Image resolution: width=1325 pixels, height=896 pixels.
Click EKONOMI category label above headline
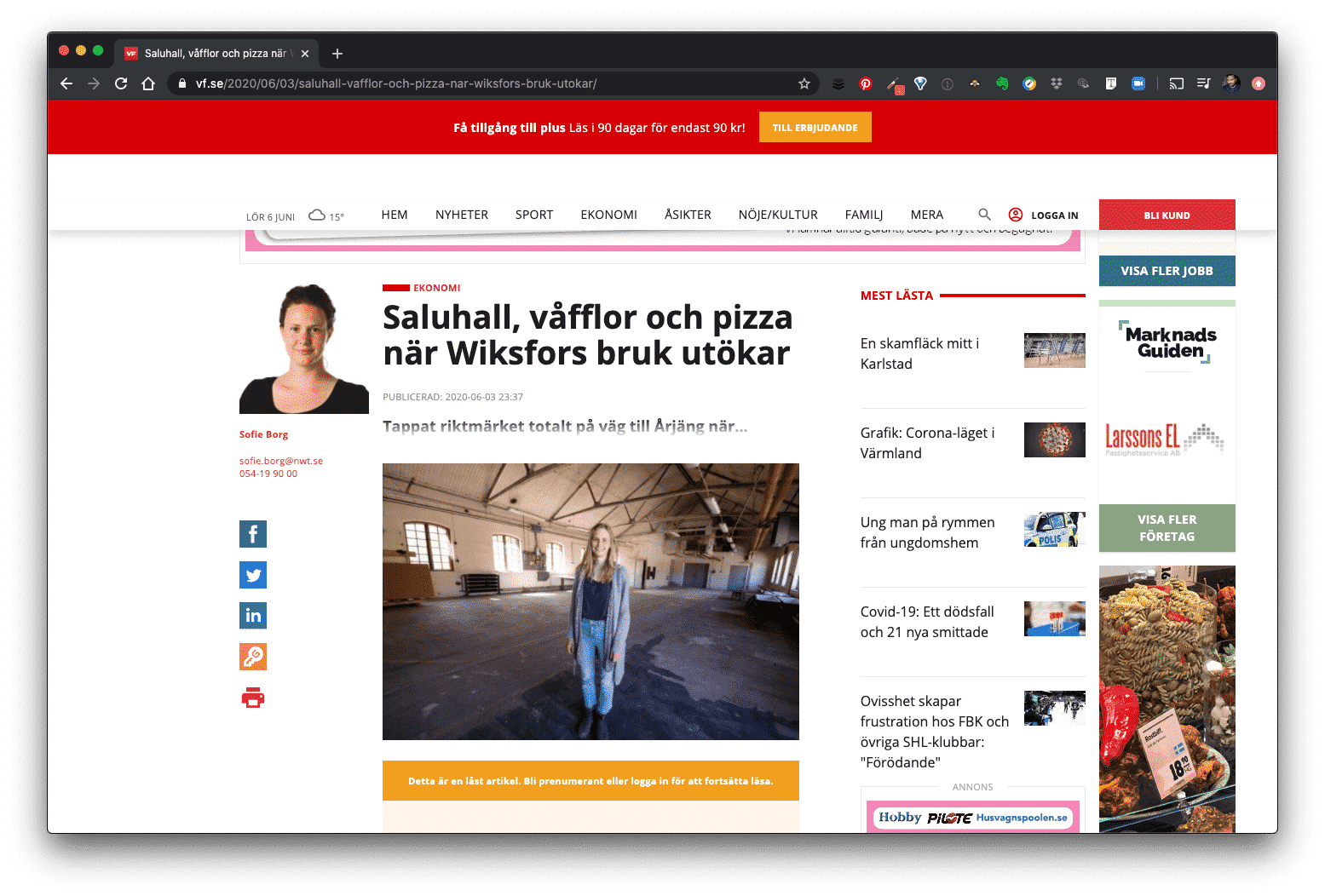[436, 288]
